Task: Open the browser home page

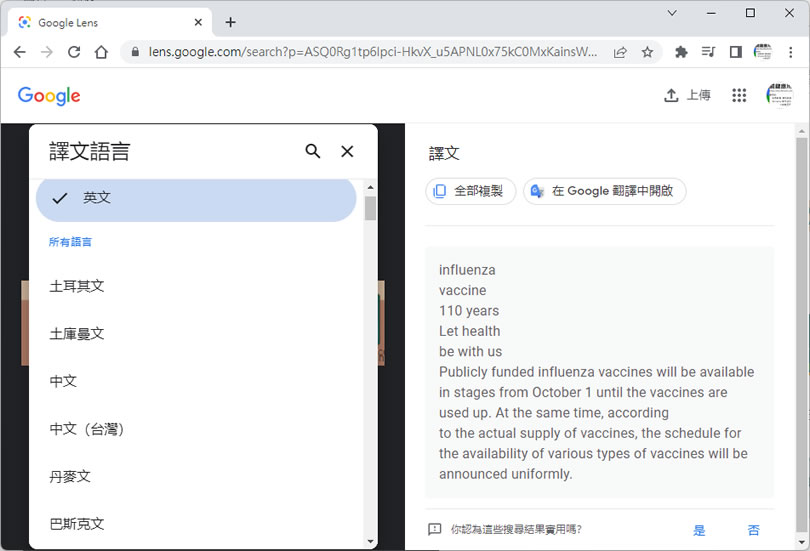Action: tap(101, 52)
